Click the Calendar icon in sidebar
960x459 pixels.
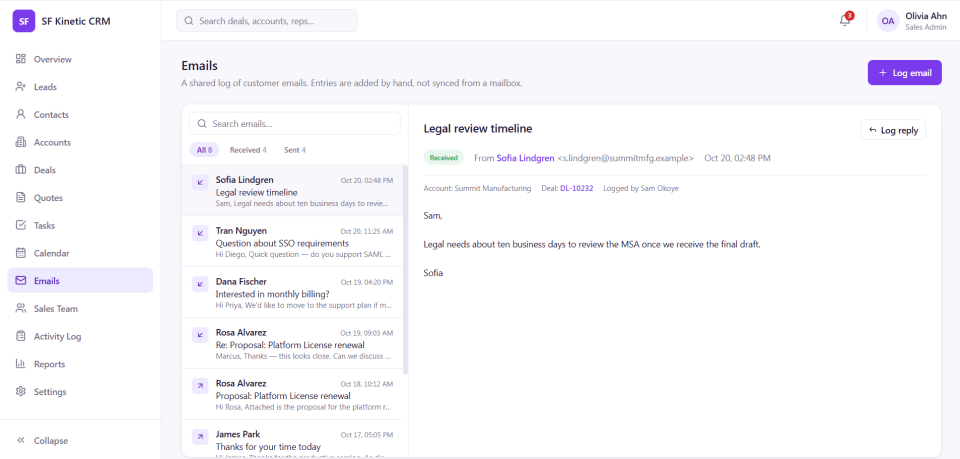pyautogui.click(x=21, y=253)
